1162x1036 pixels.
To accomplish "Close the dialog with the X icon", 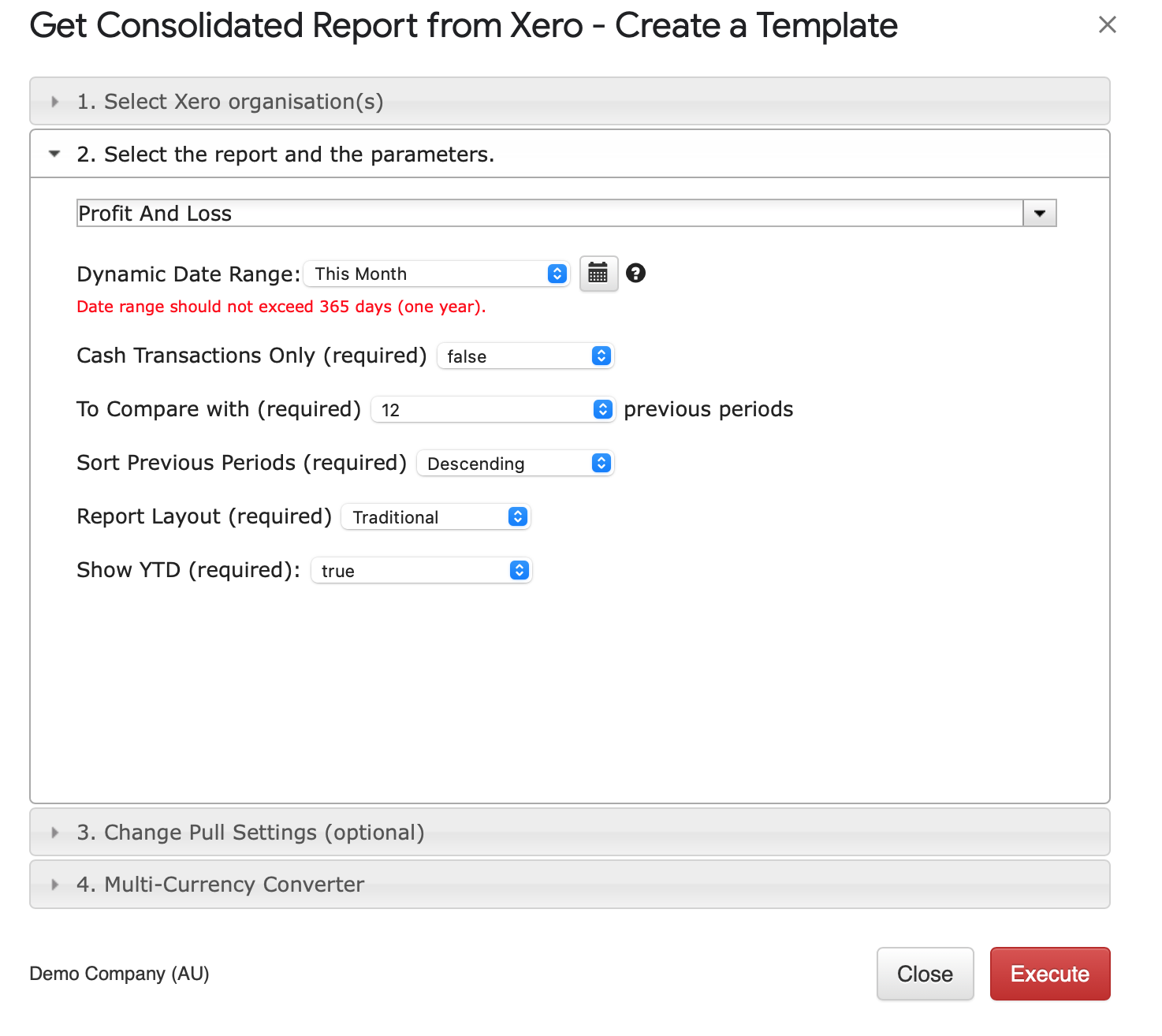I will click(x=1107, y=25).
